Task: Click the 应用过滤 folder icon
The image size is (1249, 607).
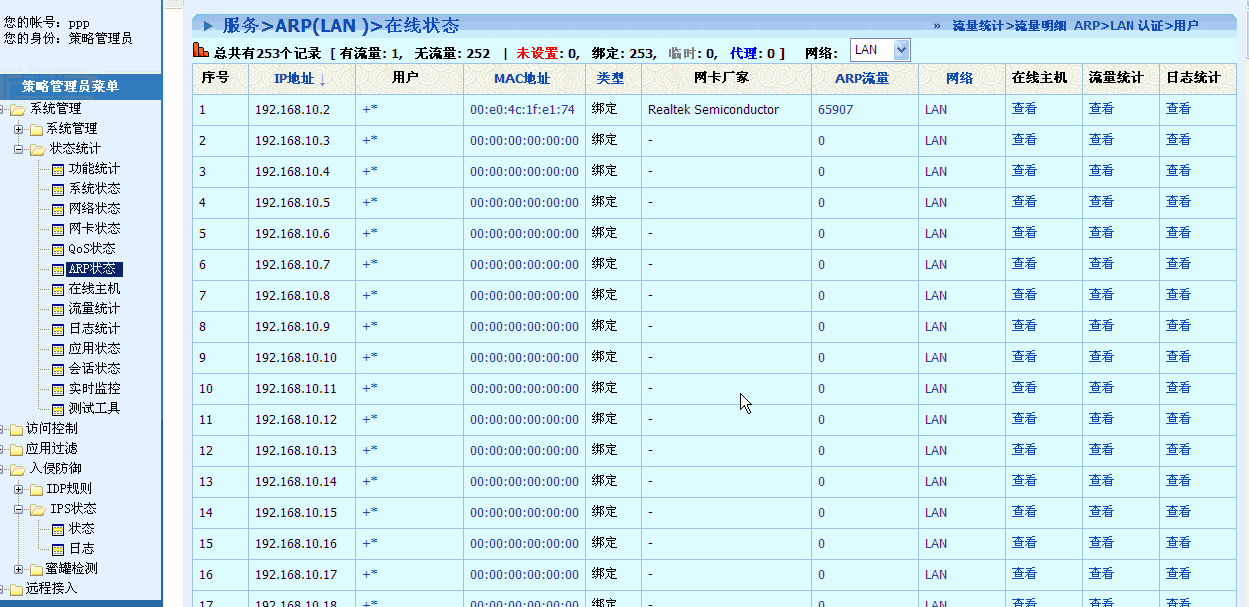Action: point(16,449)
